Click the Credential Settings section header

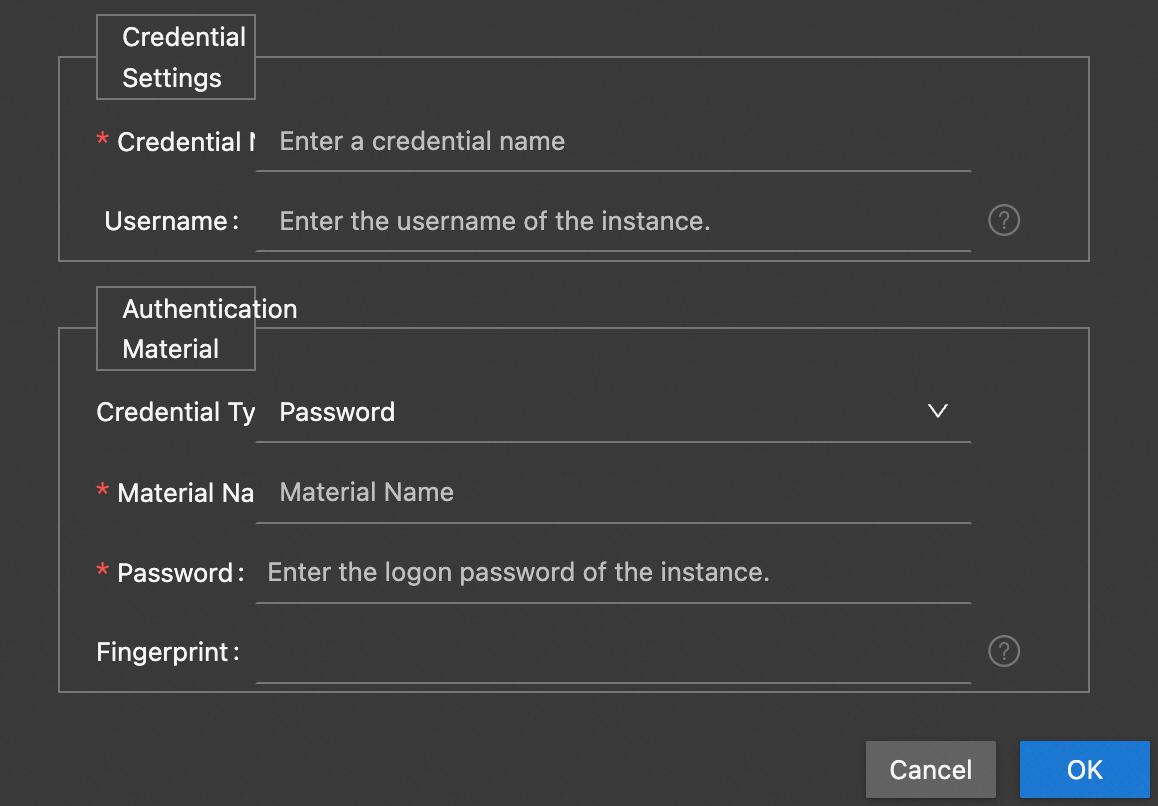click(176, 58)
